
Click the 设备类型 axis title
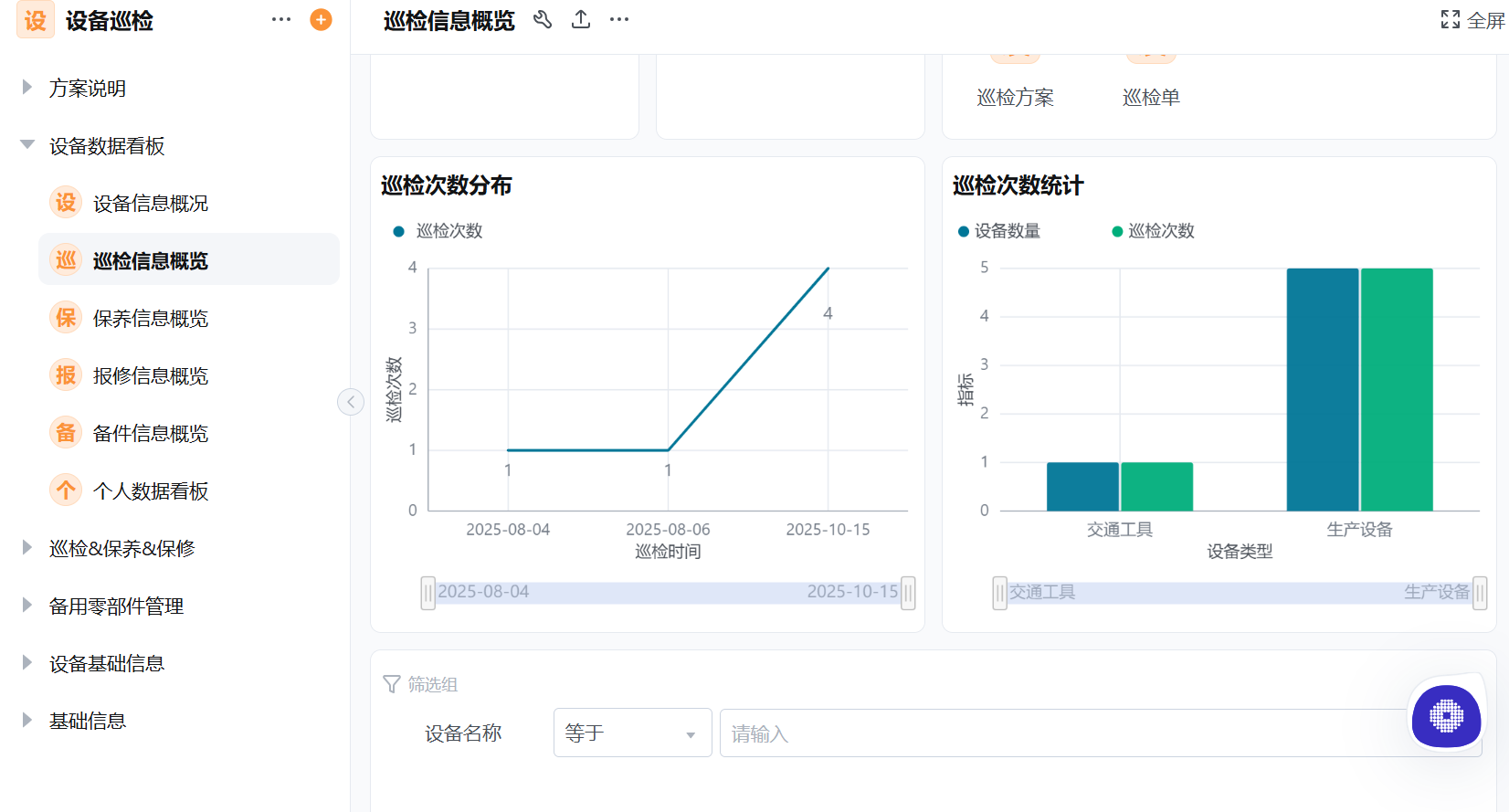pos(1240,552)
